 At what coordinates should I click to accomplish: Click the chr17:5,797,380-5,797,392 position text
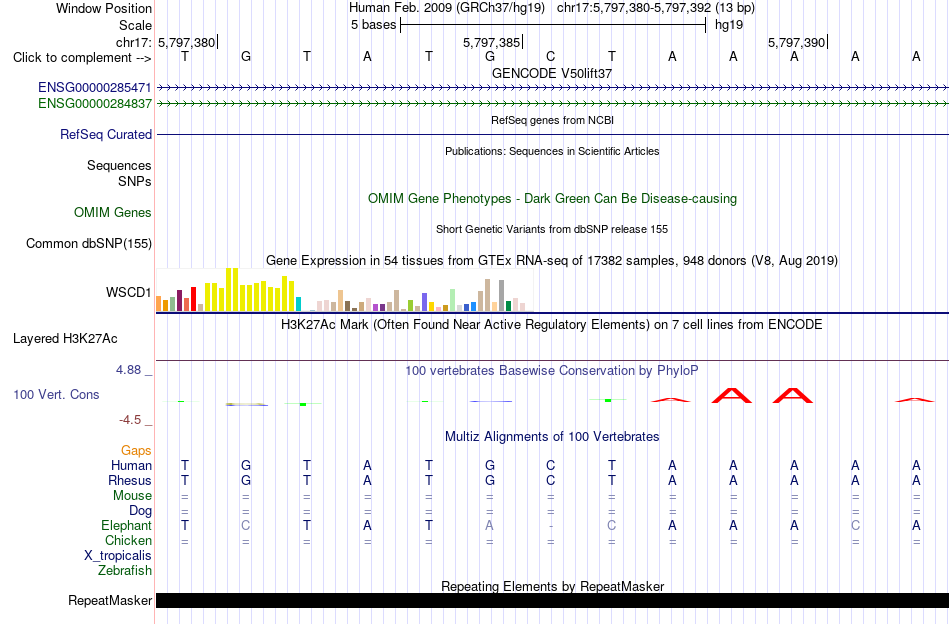coord(656,8)
